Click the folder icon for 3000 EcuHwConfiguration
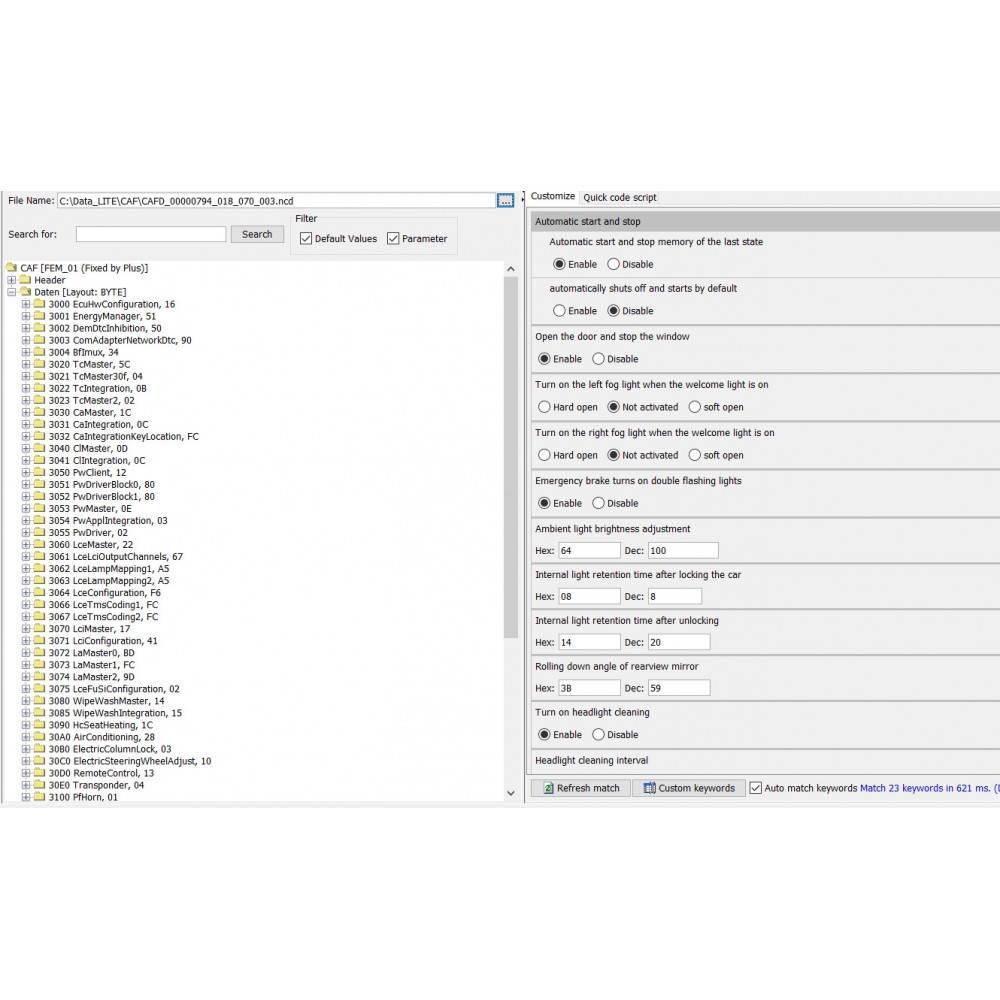This screenshot has height=1000, width=1000. point(39,304)
